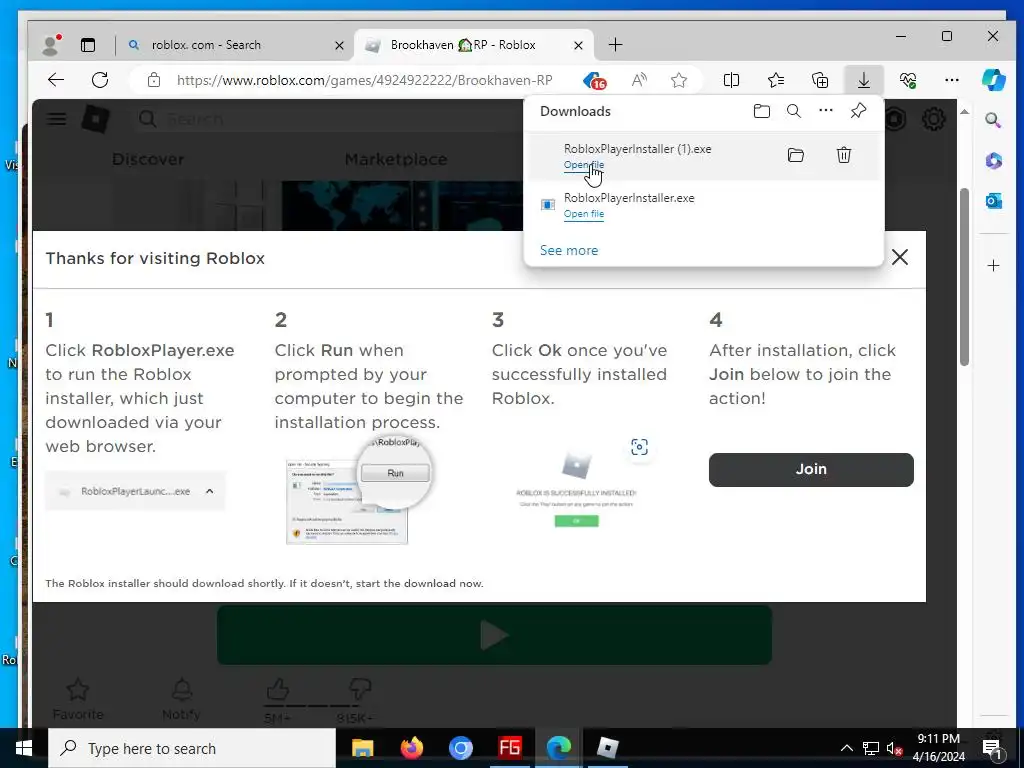Close the roblox.com - Search tab

pos(339,45)
